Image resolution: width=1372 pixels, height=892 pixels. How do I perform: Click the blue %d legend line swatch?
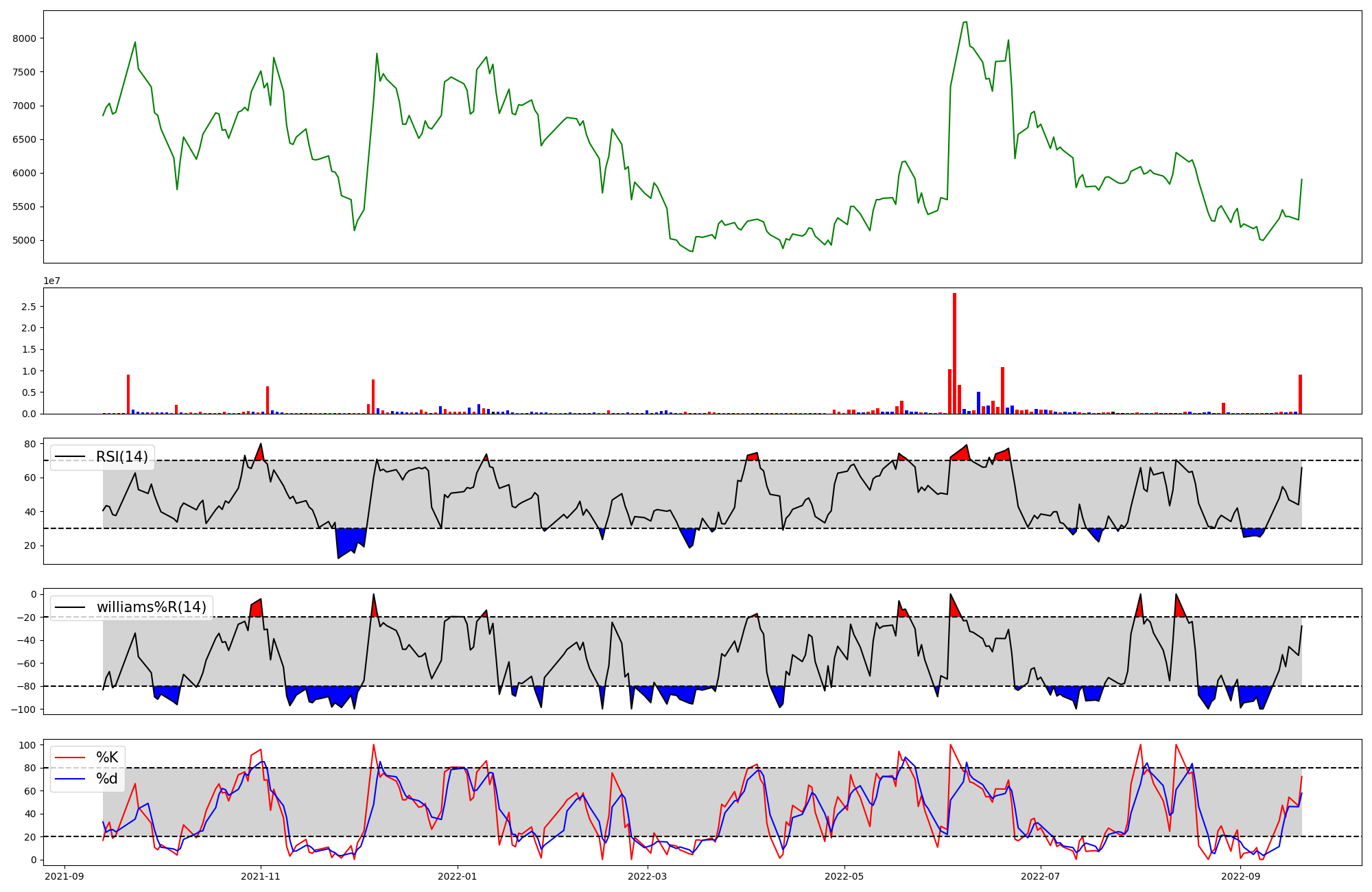click(x=71, y=779)
